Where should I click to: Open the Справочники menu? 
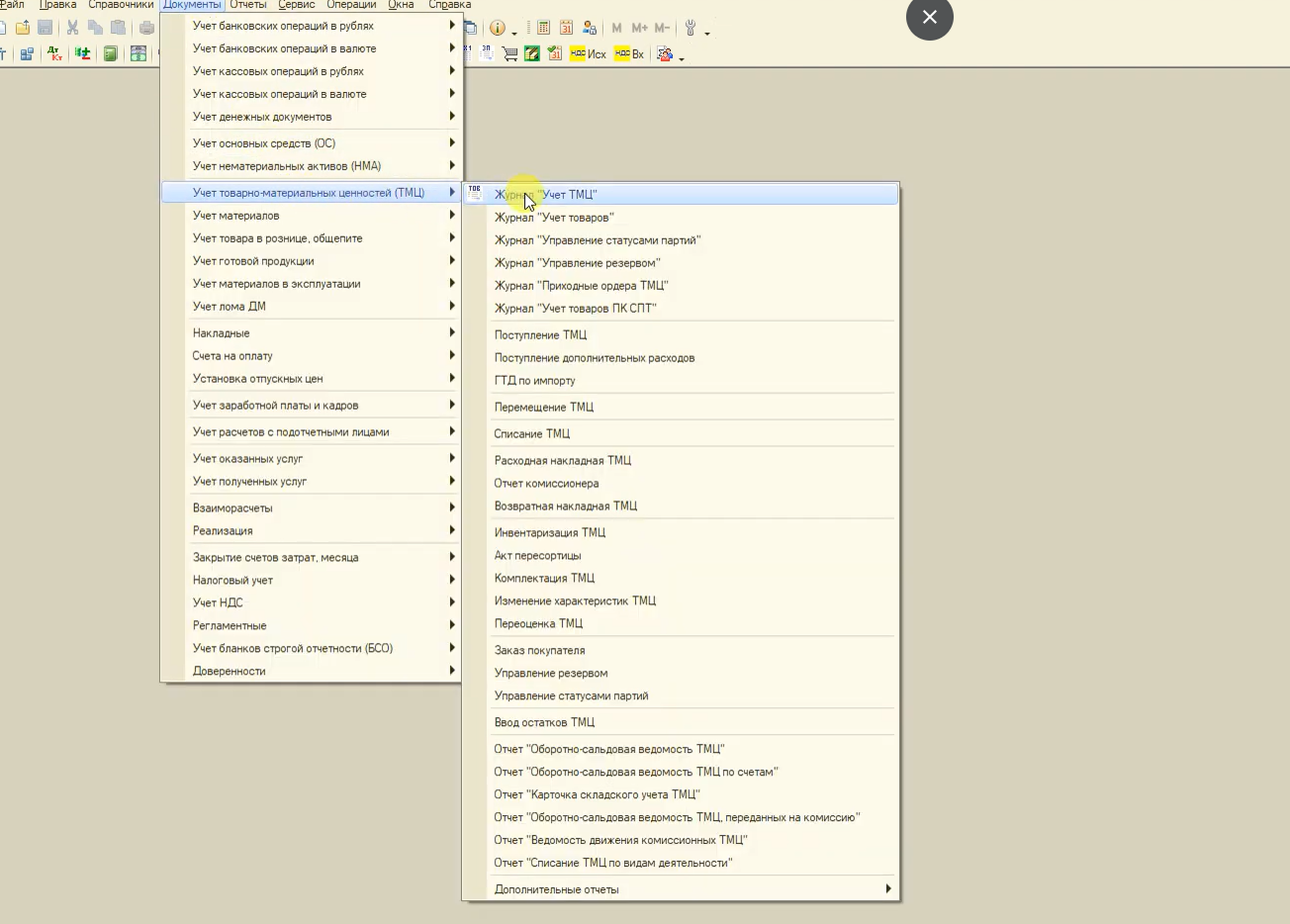point(121,5)
